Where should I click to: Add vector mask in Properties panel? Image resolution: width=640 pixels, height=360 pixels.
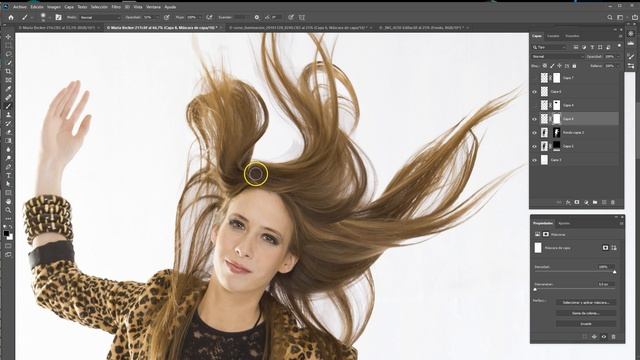coord(614,248)
